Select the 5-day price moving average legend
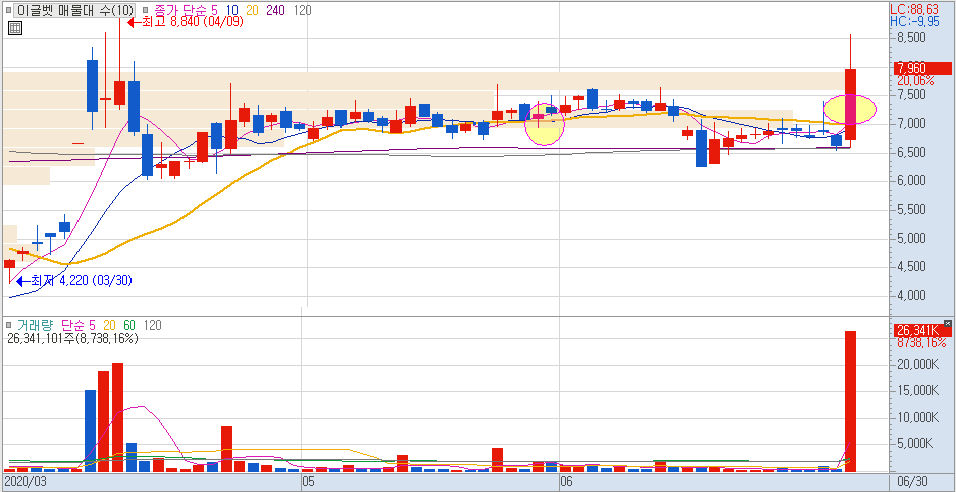This screenshot has width=956, height=492. [213, 10]
